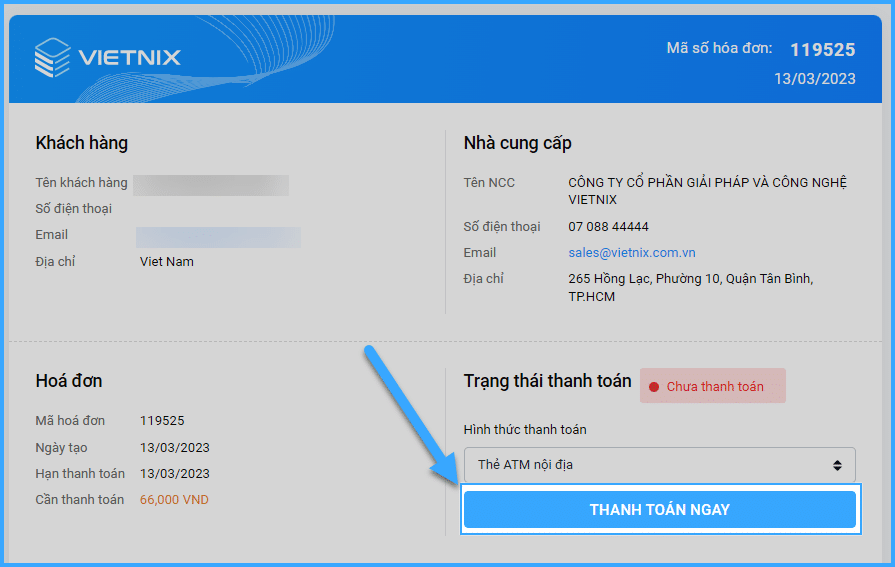Image resolution: width=895 pixels, height=567 pixels.
Task: Open the Hình thức thanh toán dropdown
Action: click(660, 465)
